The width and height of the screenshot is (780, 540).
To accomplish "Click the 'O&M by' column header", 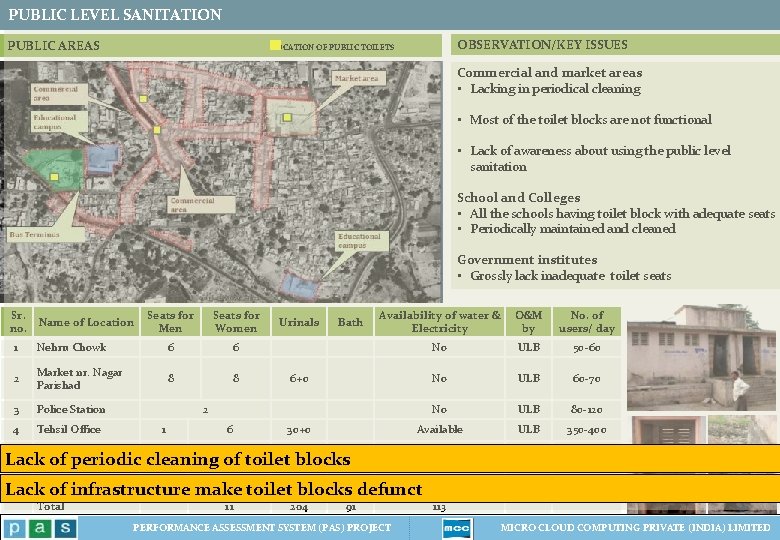I will [x=529, y=322].
